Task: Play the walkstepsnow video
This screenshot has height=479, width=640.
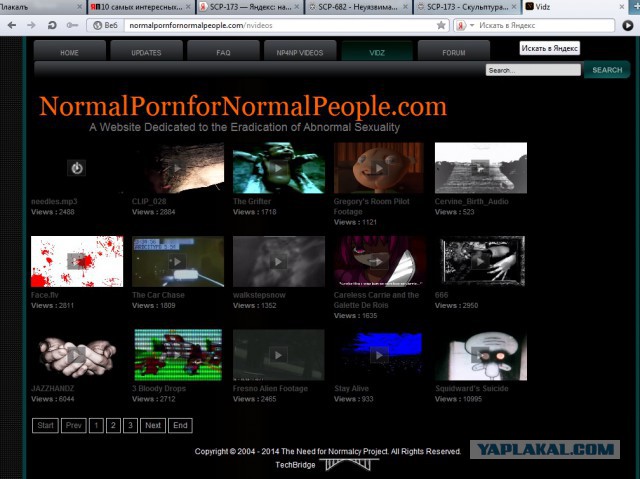Action: click(279, 261)
